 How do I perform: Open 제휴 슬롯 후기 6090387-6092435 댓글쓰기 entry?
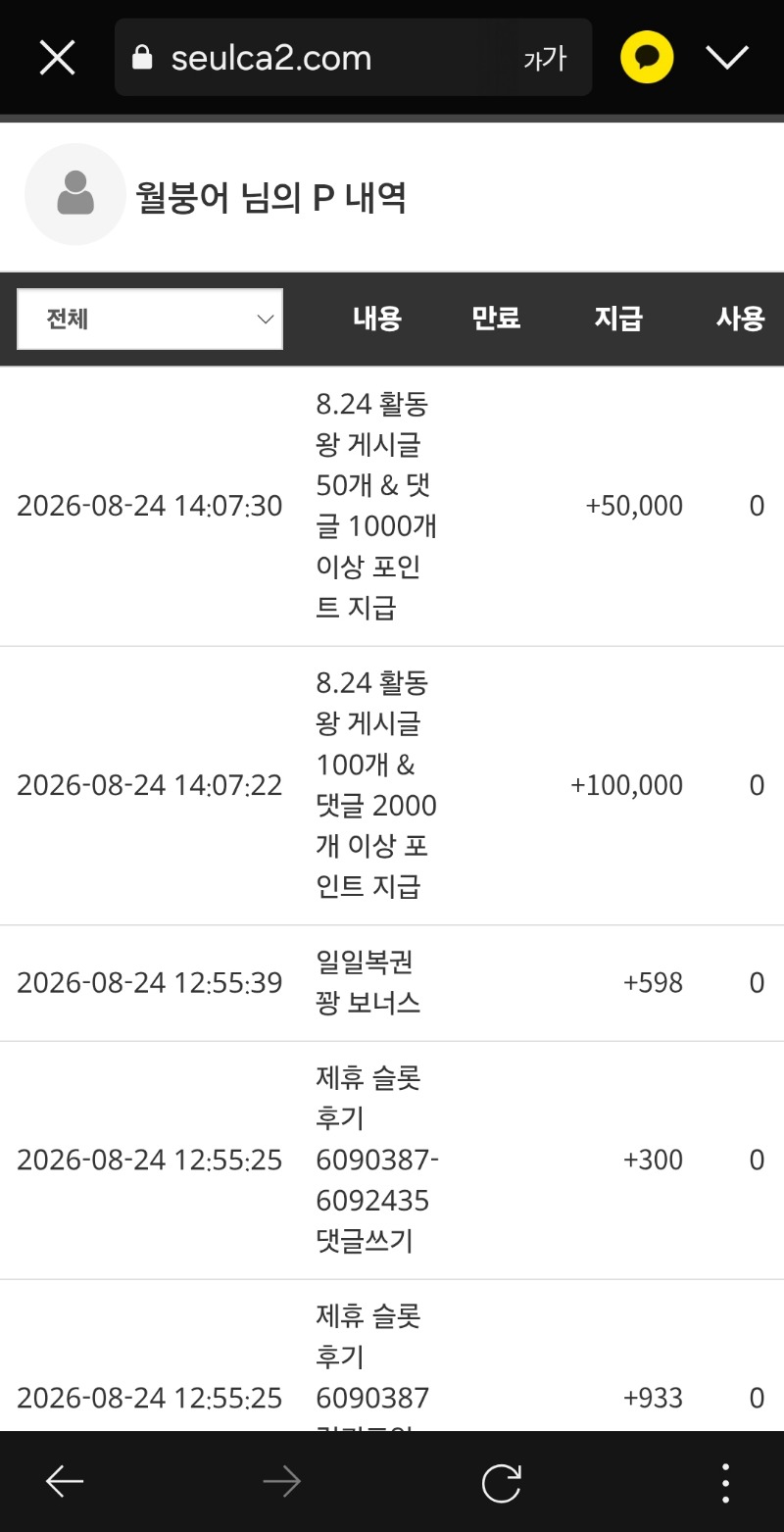(x=392, y=1161)
